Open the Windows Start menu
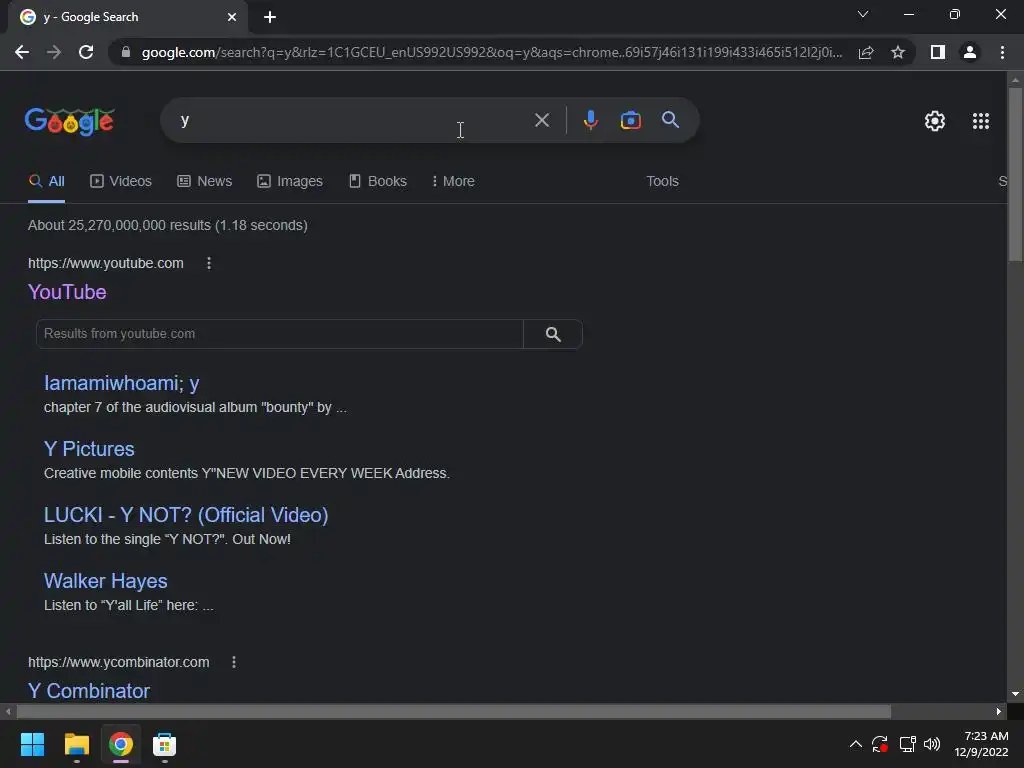Viewport: 1024px width, 768px height. [x=32, y=744]
